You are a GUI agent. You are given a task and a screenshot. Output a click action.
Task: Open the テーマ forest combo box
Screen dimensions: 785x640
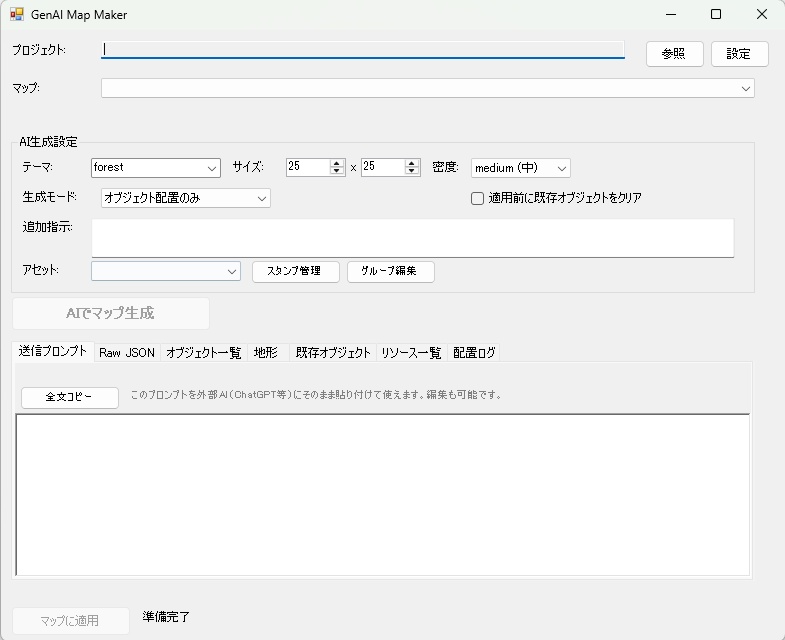point(156,168)
